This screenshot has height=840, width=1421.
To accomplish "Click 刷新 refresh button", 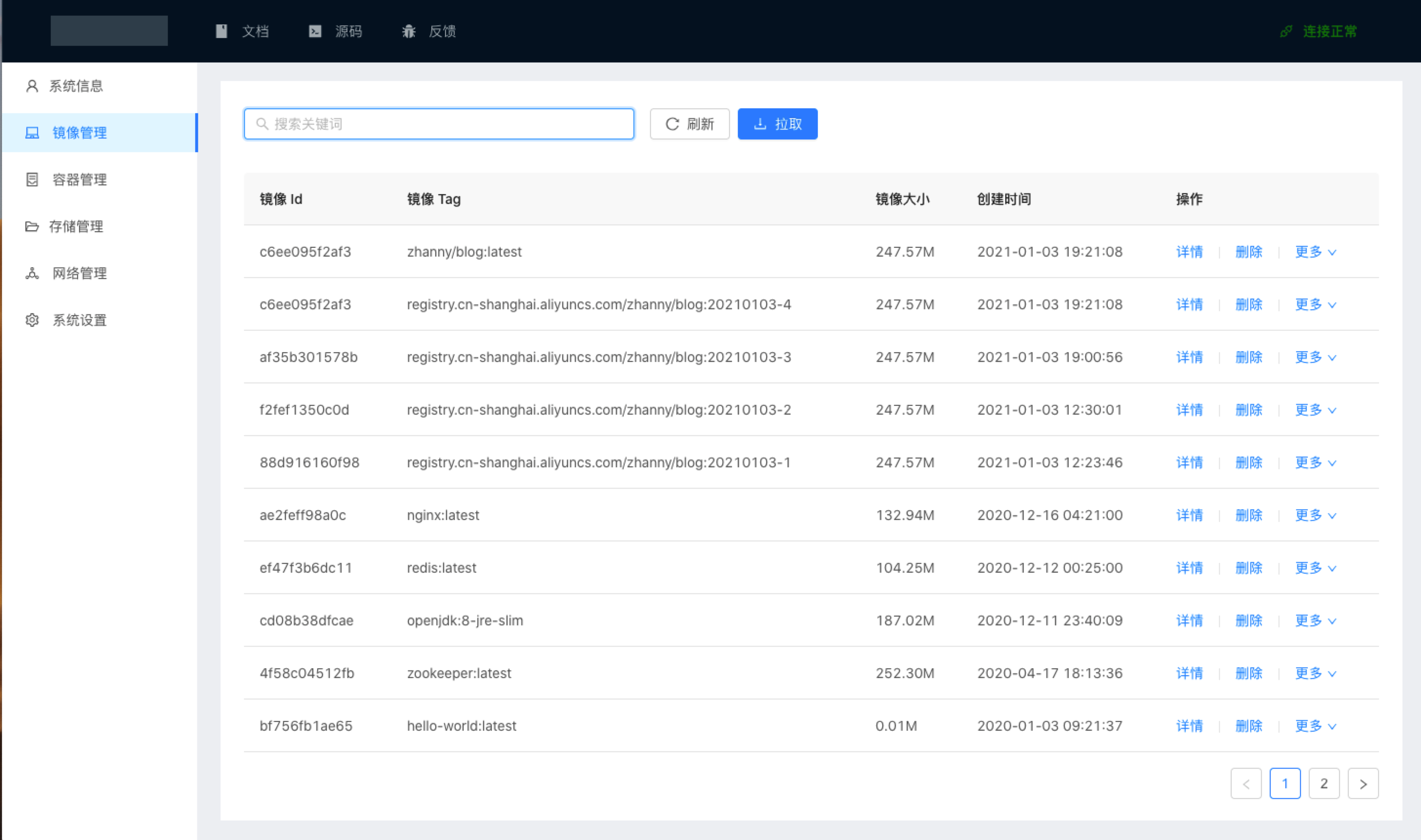I will 689,124.
